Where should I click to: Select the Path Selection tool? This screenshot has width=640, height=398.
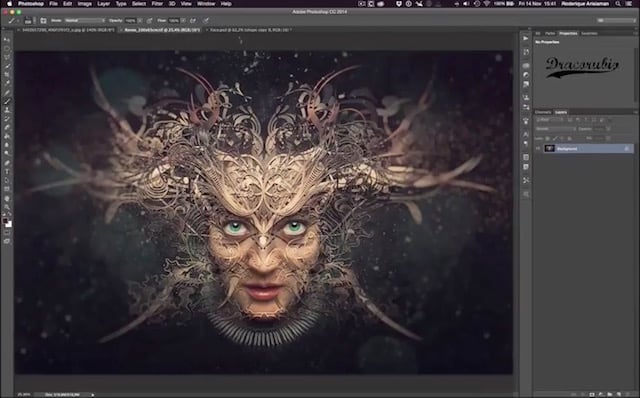point(7,180)
